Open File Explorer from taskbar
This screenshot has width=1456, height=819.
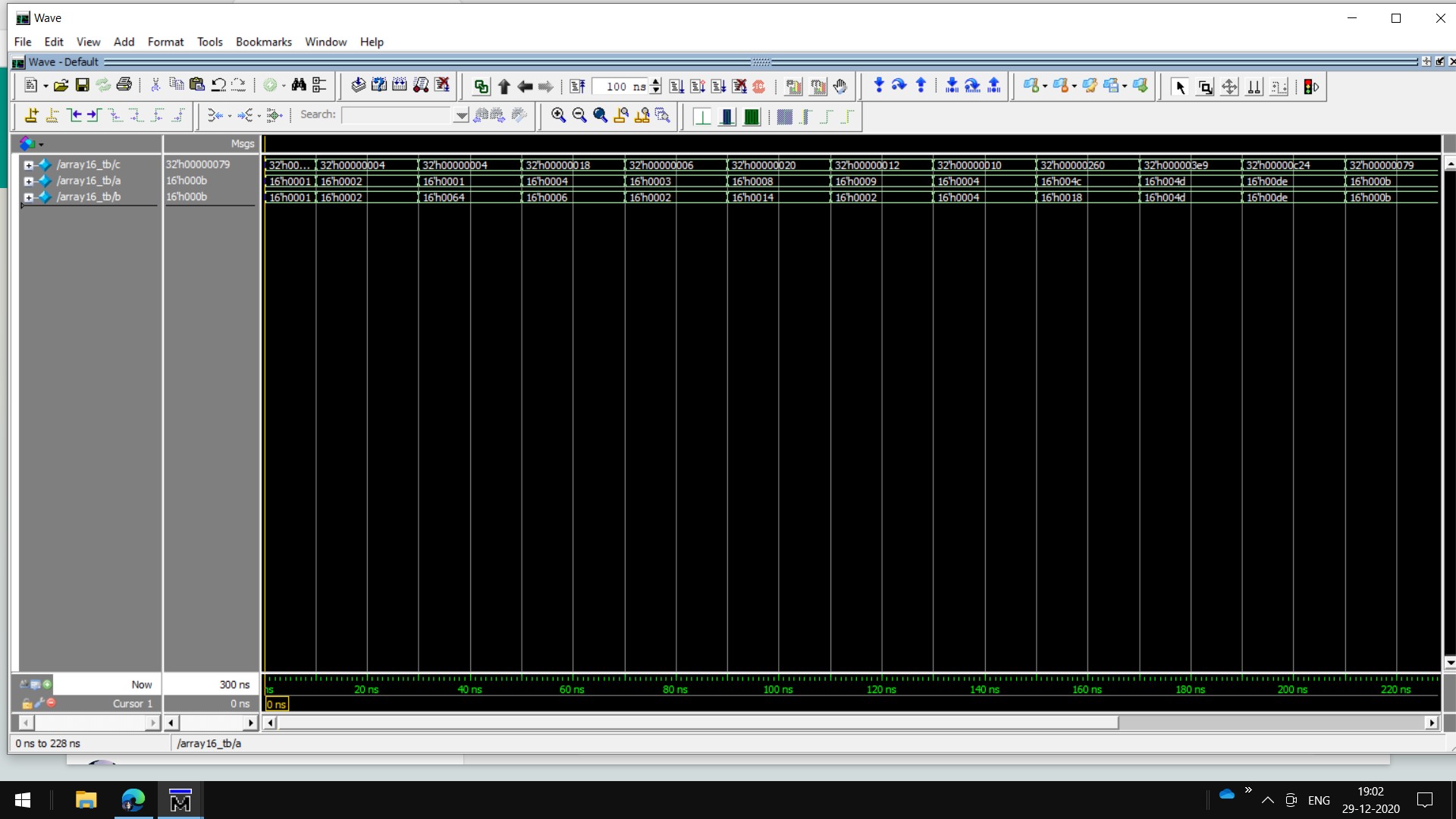(86, 800)
